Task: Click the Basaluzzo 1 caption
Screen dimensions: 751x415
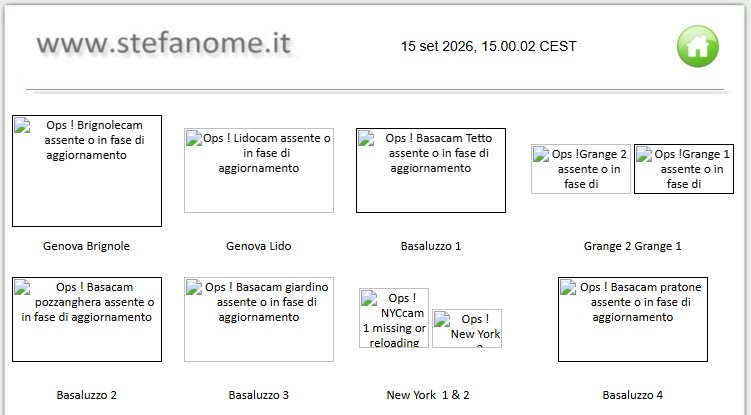Action: point(431,246)
